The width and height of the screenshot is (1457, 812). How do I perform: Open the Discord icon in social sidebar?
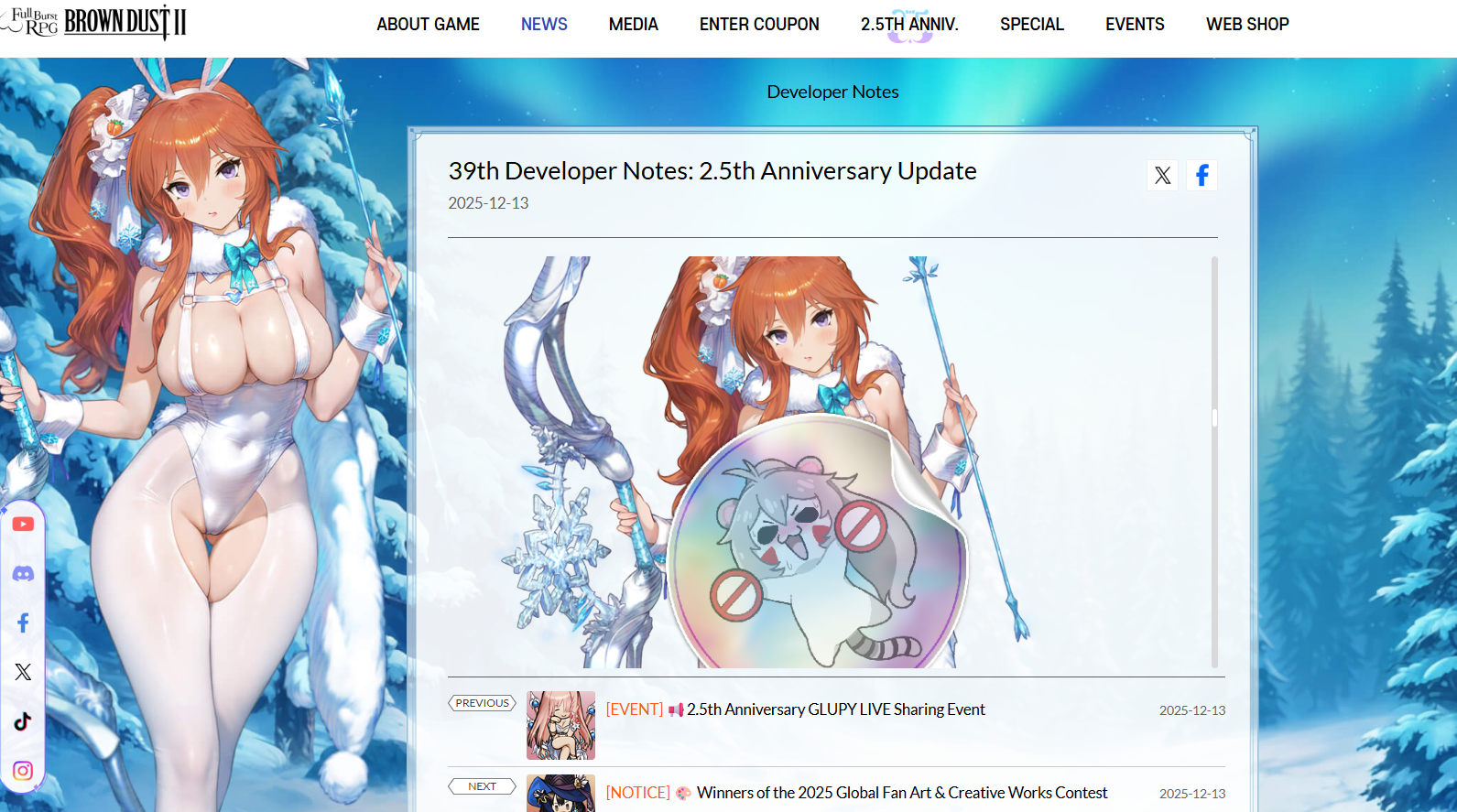coord(23,574)
